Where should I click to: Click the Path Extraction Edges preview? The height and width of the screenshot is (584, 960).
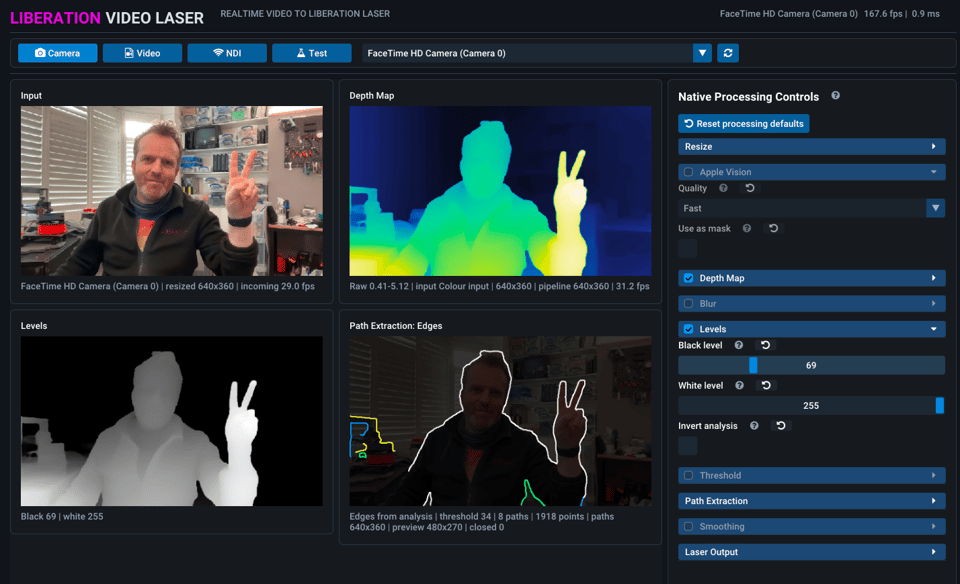click(500, 421)
